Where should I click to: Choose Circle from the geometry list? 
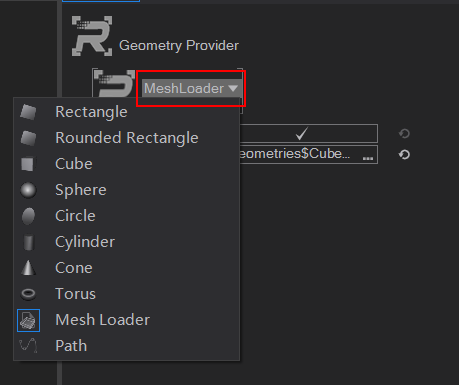pyautogui.click(x=75, y=216)
